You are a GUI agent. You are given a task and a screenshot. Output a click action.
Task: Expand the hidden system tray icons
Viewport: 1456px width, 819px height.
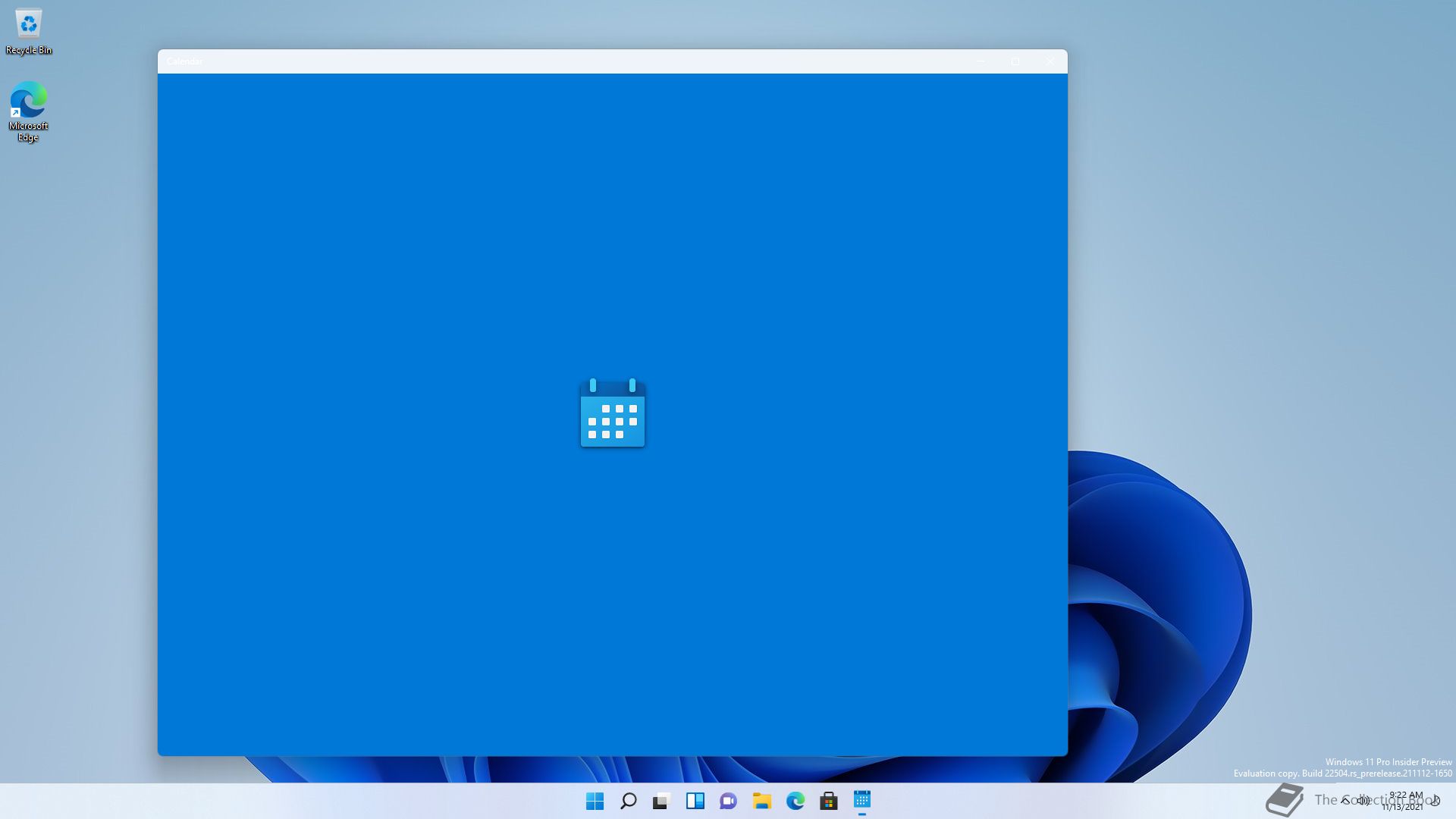pyautogui.click(x=1345, y=801)
